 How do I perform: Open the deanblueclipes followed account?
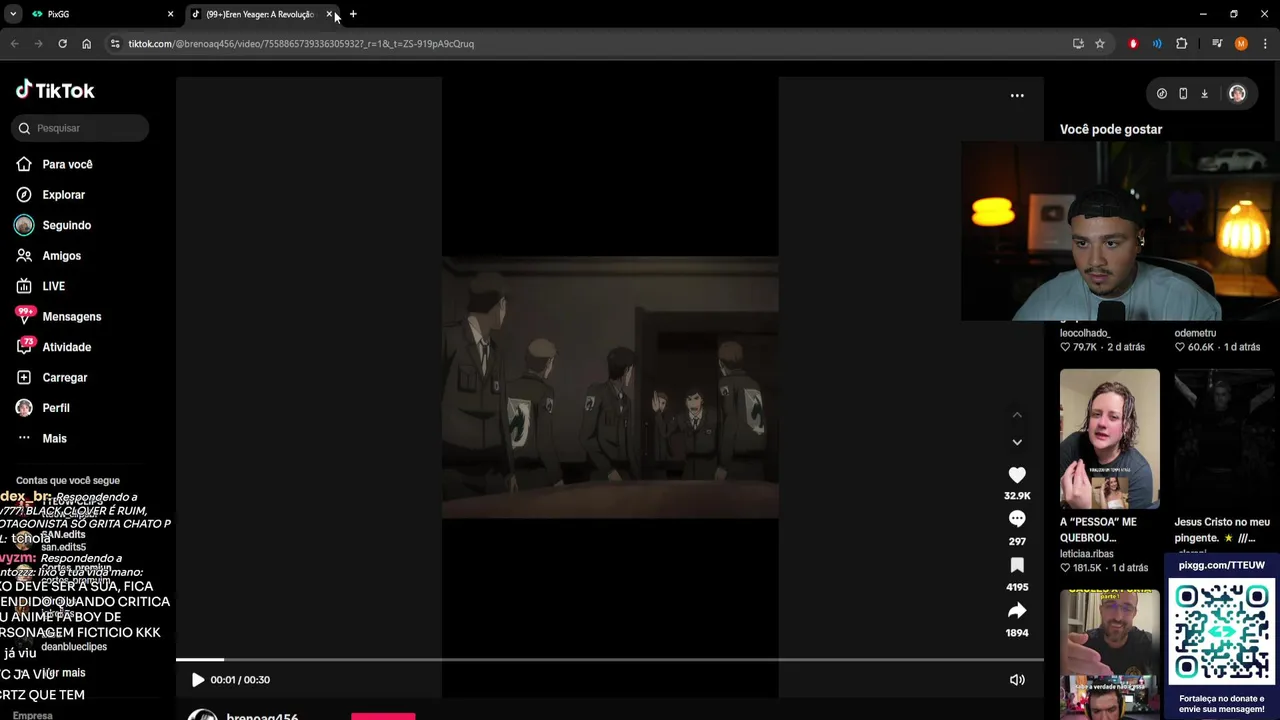(74, 647)
